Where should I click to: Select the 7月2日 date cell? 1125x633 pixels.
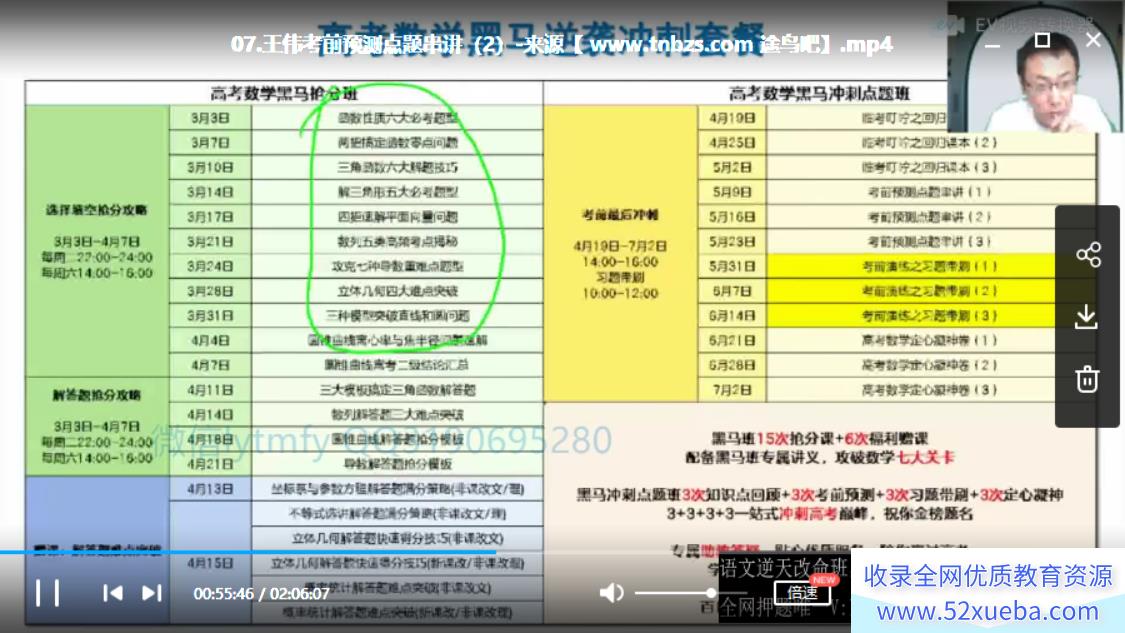tap(732, 390)
